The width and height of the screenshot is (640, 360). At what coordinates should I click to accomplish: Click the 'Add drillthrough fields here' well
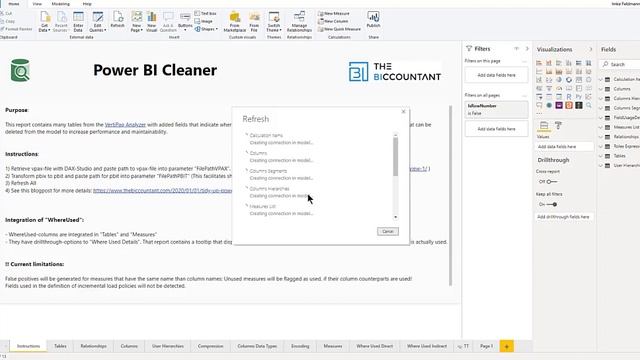coord(563,217)
